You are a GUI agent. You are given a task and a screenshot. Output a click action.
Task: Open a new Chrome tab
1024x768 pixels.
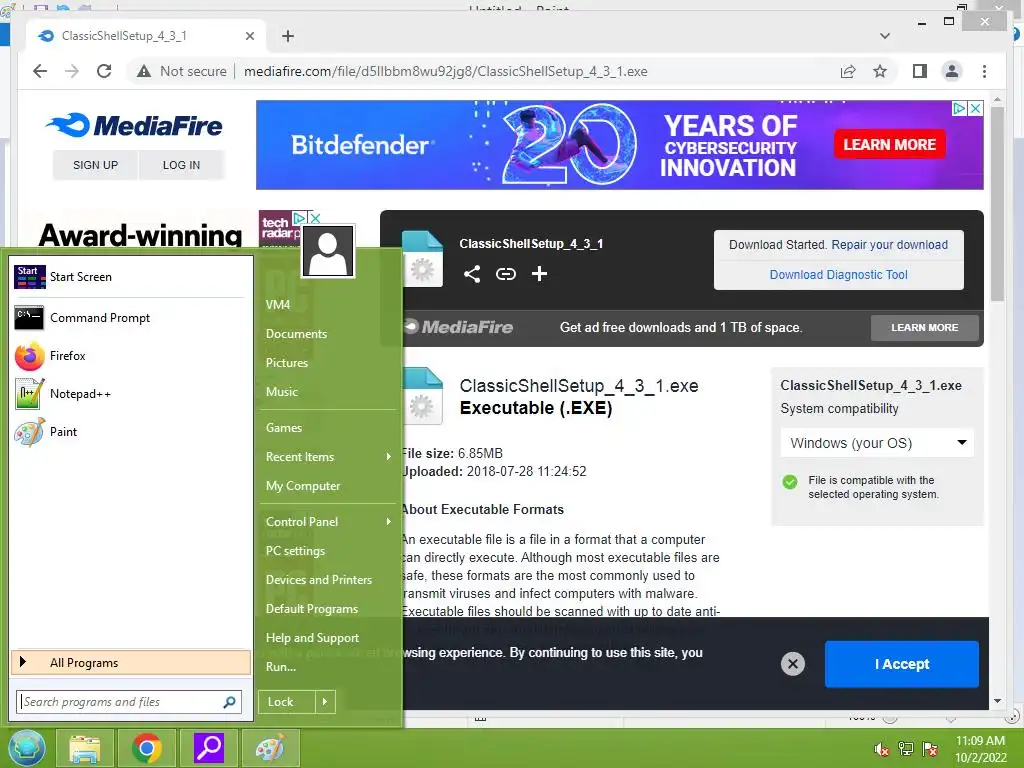tap(287, 36)
